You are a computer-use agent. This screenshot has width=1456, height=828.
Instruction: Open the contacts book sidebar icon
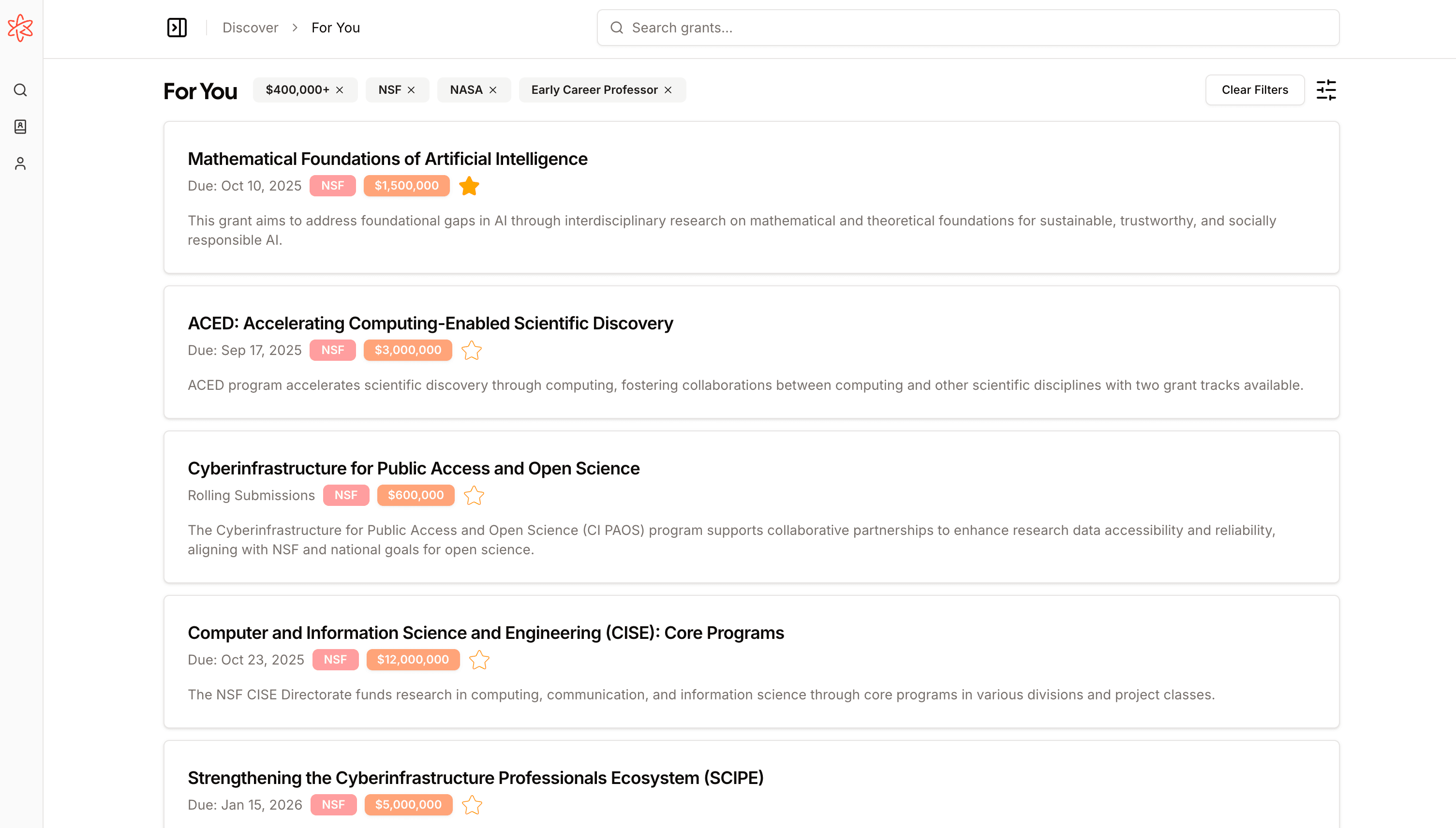click(x=20, y=126)
